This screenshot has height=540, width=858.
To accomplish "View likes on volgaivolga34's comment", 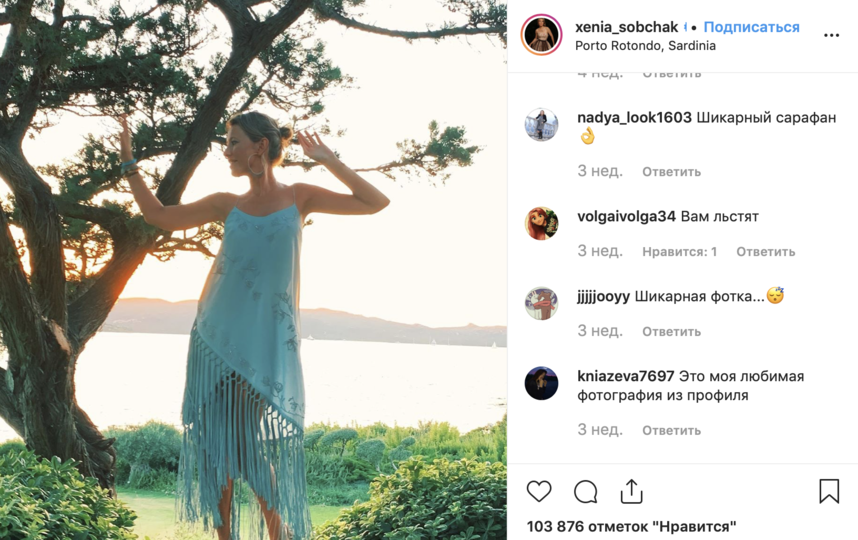I will [679, 252].
